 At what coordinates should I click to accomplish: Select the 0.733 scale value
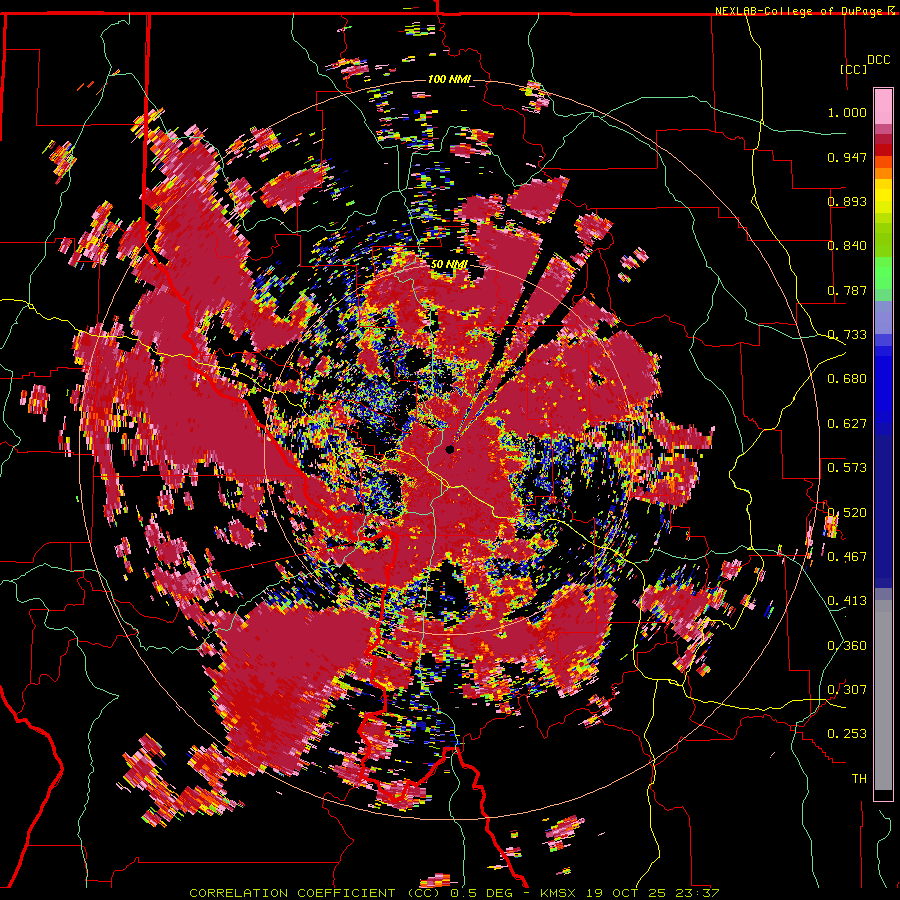[x=847, y=335]
